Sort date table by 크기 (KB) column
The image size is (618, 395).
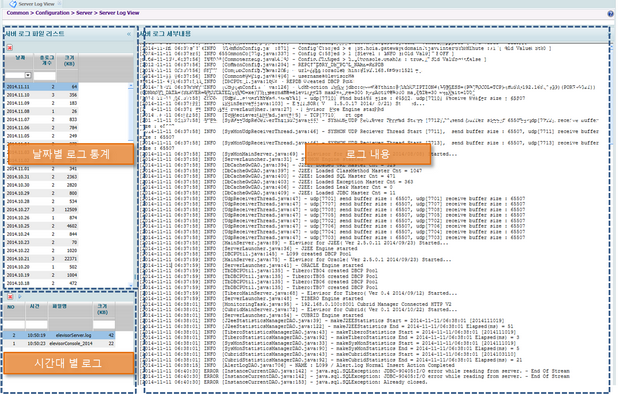tap(69, 61)
